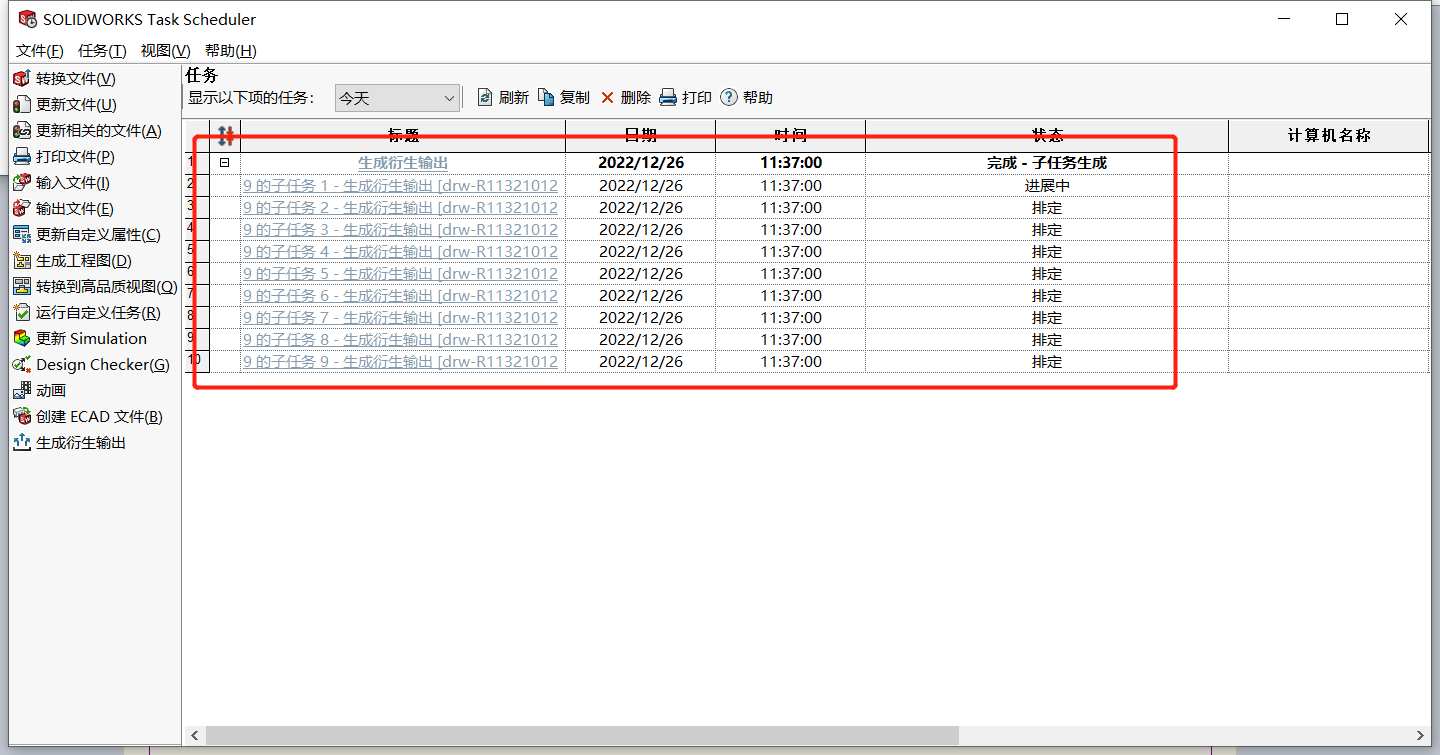Open the Export Files (输出文件) task
The image size is (1440, 755).
pyautogui.click(x=21, y=209)
